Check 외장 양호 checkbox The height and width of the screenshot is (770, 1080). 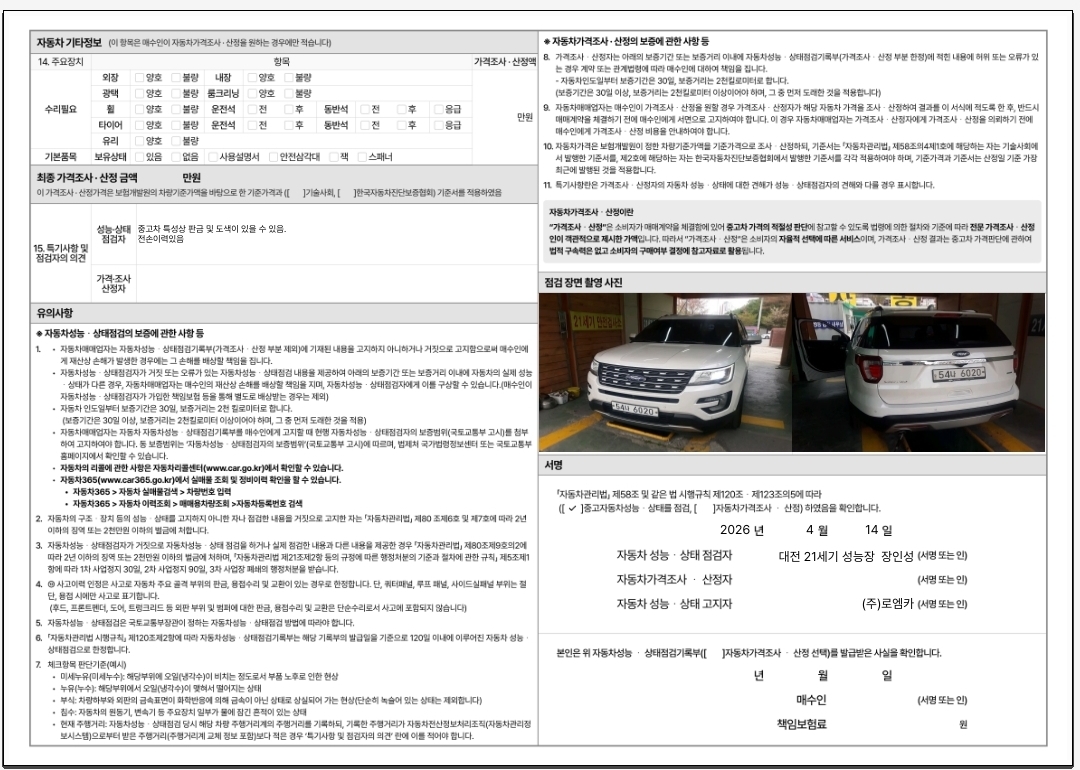139,78
